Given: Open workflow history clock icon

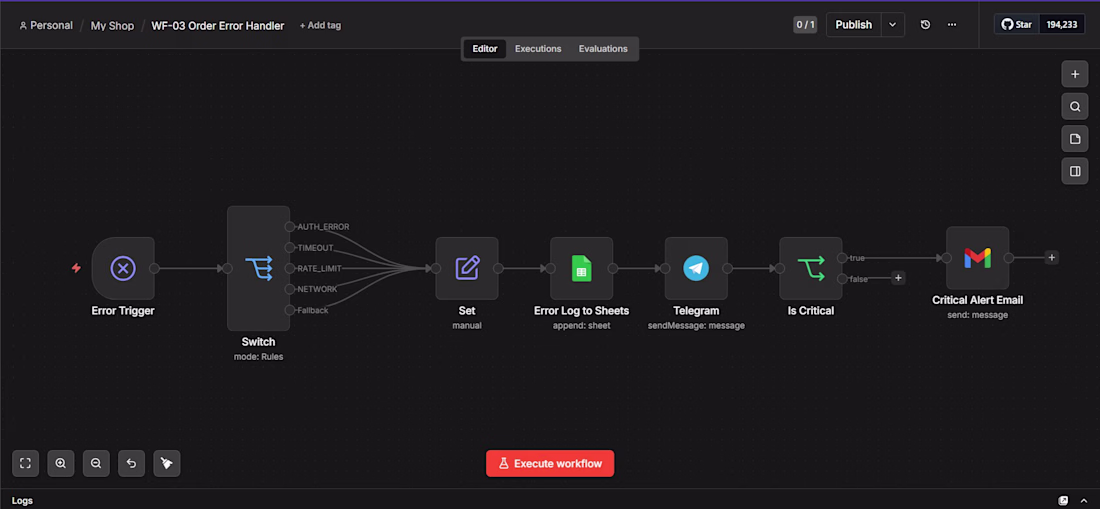Looking at the screenshot, I should pos(925,25).
